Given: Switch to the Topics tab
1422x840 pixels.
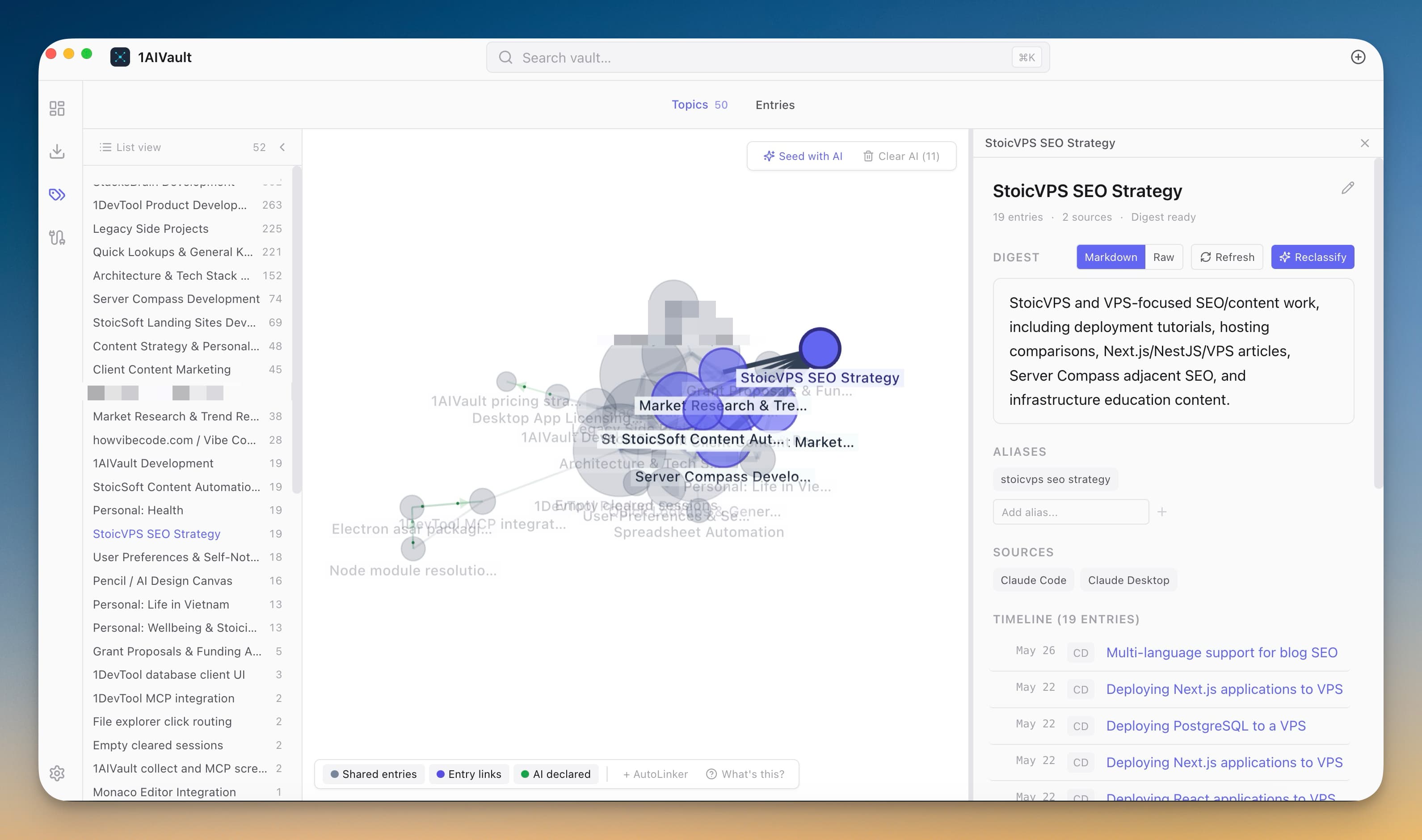Looking at the screenshot, I should 699,105.
